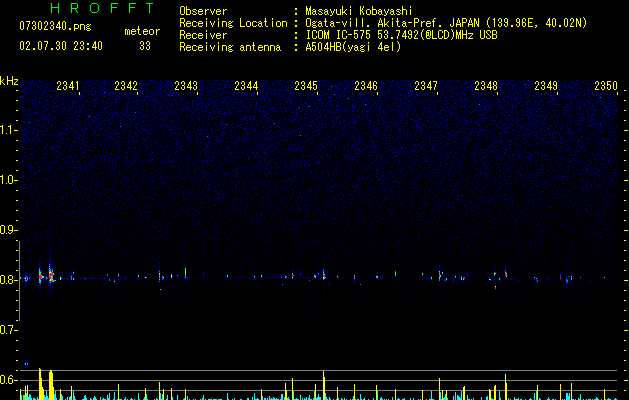This screenshot has width=629, height=400.
Task: Click the Receiving Location label
Action: pos(233,23)
